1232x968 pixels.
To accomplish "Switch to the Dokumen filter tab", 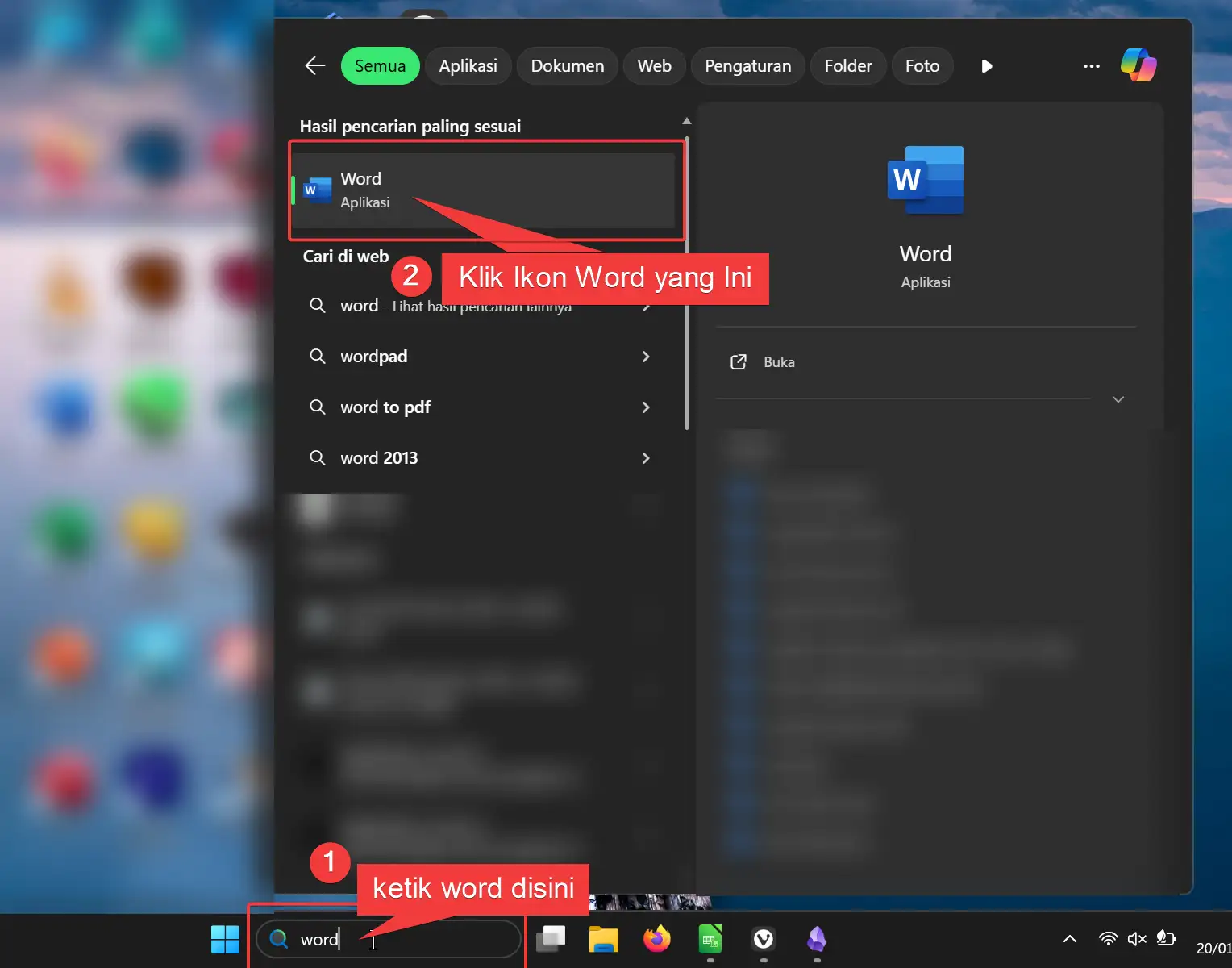I will point(567,65).
